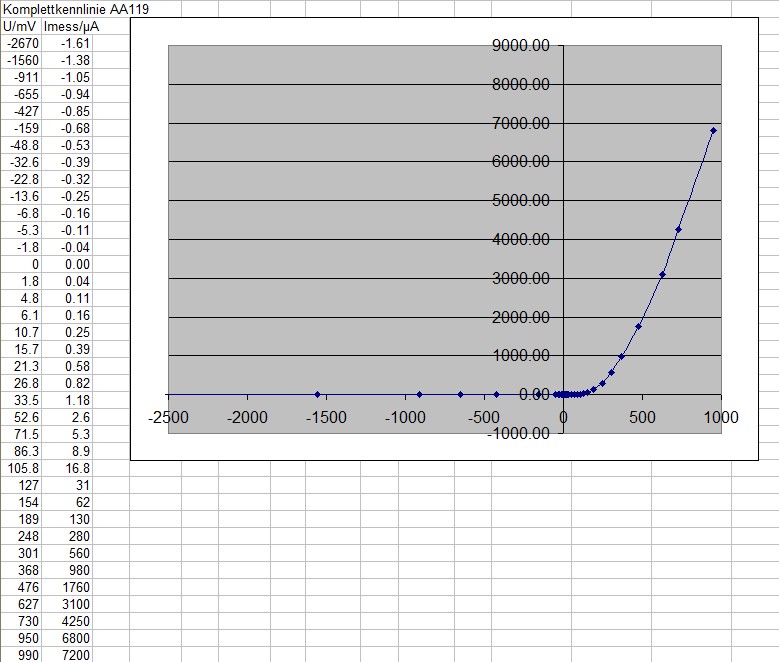This screenshot has height=662, width=779.
Task: Click the current value 1.18
Action: point(67,400)
